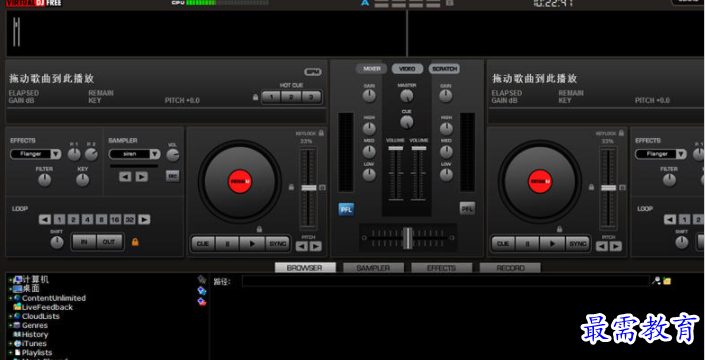Image resolution: width=705 pixels, height=360 pixels.
Task: Expand the 桌面 tree node
Action: coord(10,289)
